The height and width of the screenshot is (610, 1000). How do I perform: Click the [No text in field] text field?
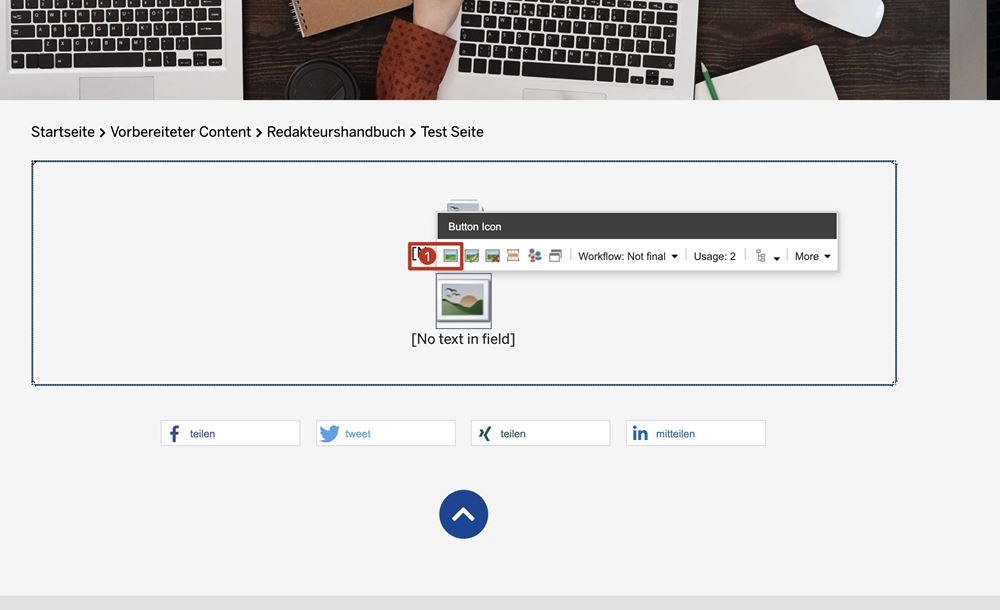point(463,339)
